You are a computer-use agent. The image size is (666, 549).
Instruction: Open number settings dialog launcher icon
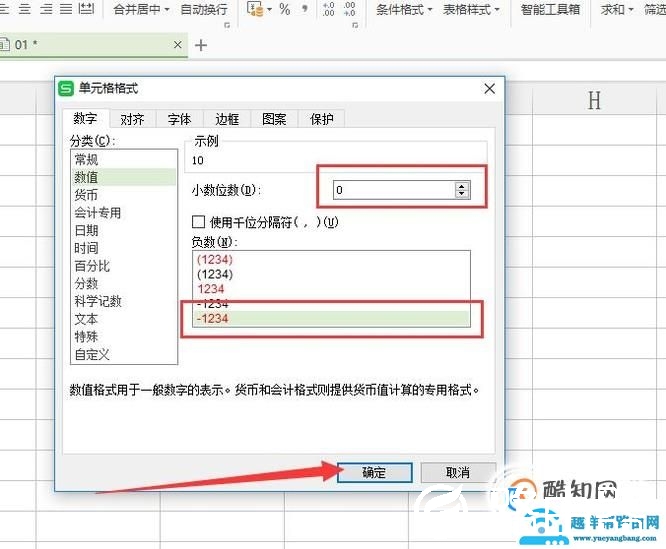click(355, 25)
